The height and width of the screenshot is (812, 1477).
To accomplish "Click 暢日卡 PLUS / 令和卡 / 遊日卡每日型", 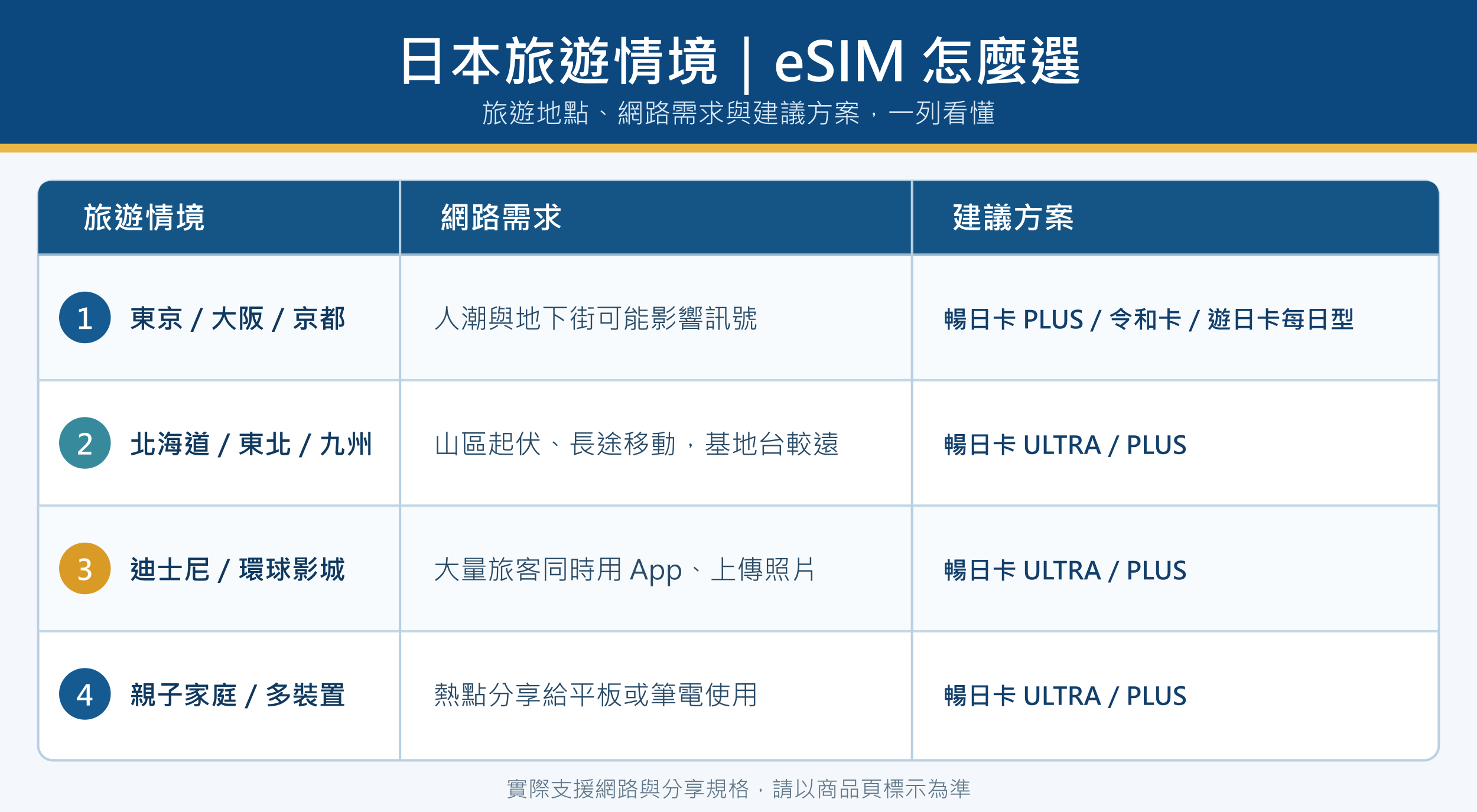I will (x=1149, y=319).
